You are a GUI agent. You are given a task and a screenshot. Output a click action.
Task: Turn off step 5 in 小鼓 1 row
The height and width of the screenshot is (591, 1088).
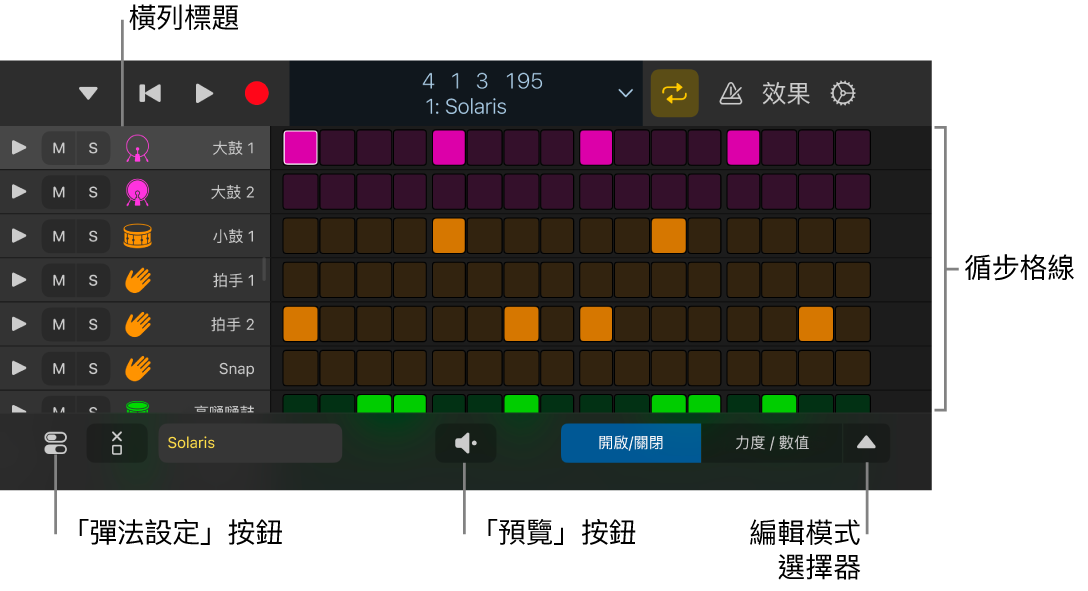coord(448,236)
